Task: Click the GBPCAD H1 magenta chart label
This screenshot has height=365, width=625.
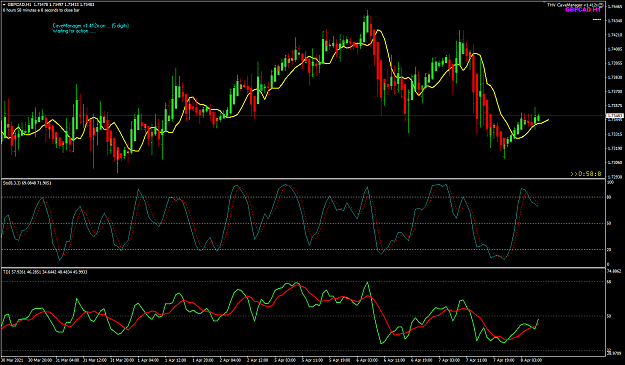Action: point(583,10)
